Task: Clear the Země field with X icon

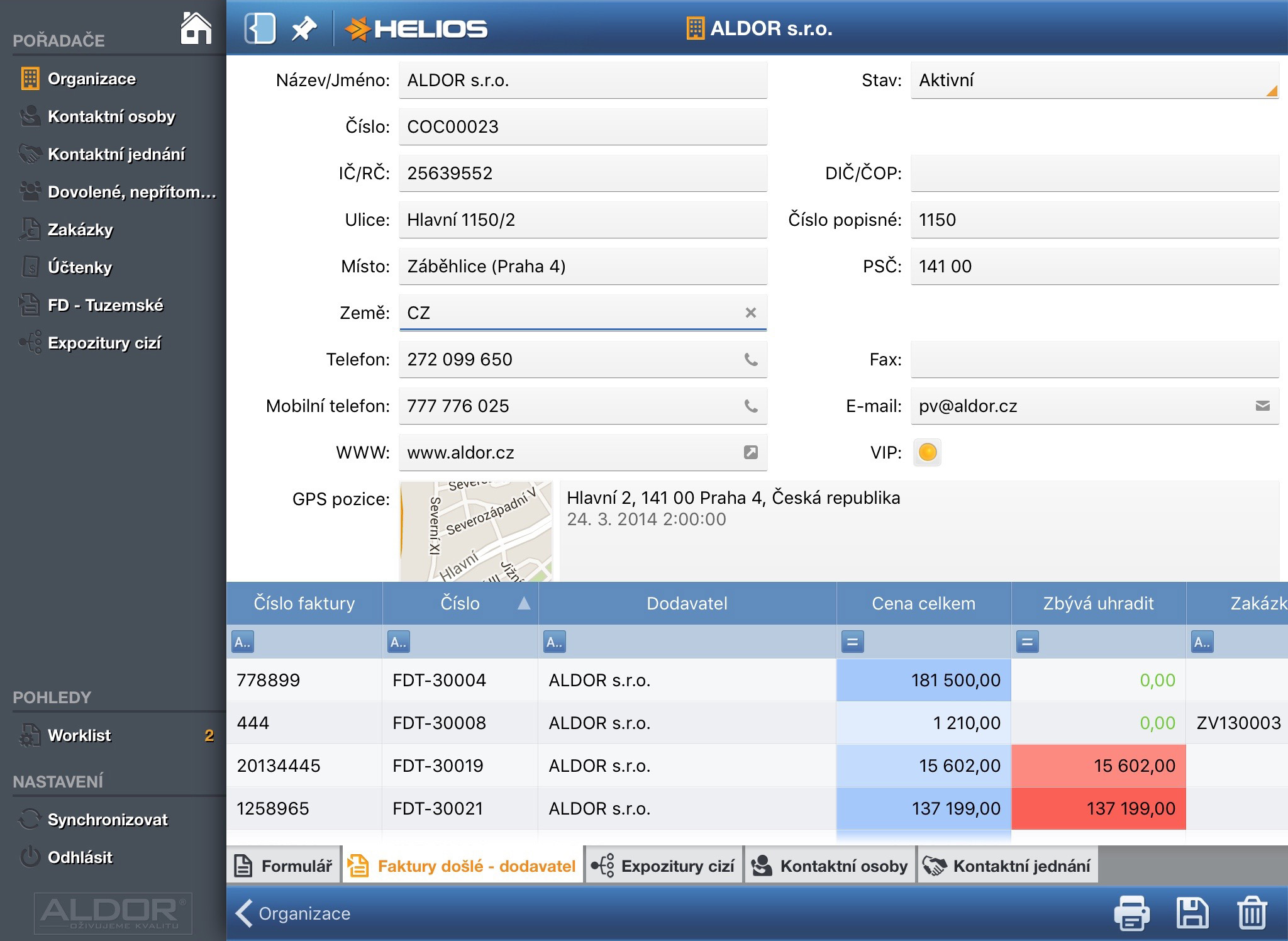Action: click(750, 313)
